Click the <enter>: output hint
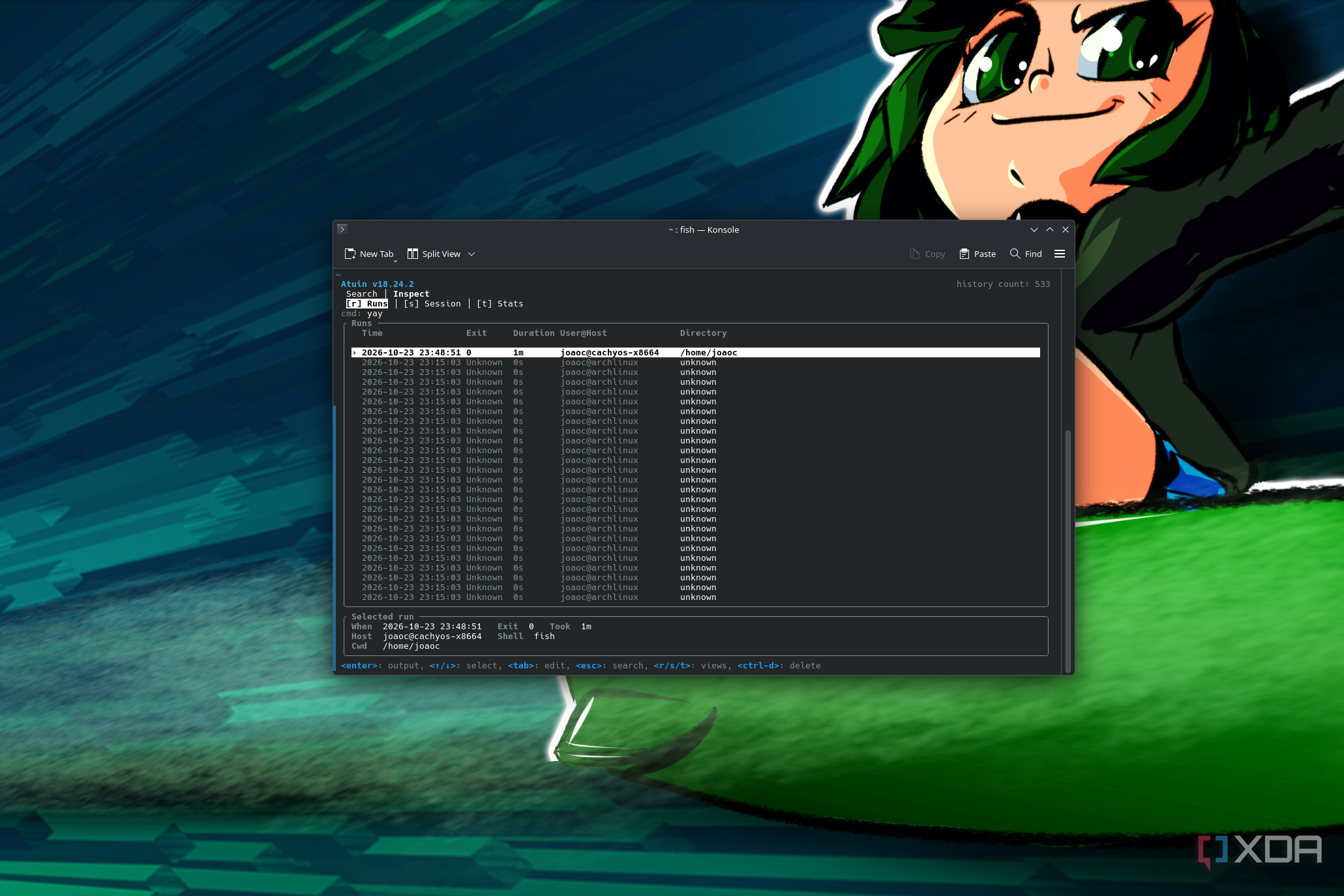The height and width of the screenshot is (896, 1344). coord(380,666)
